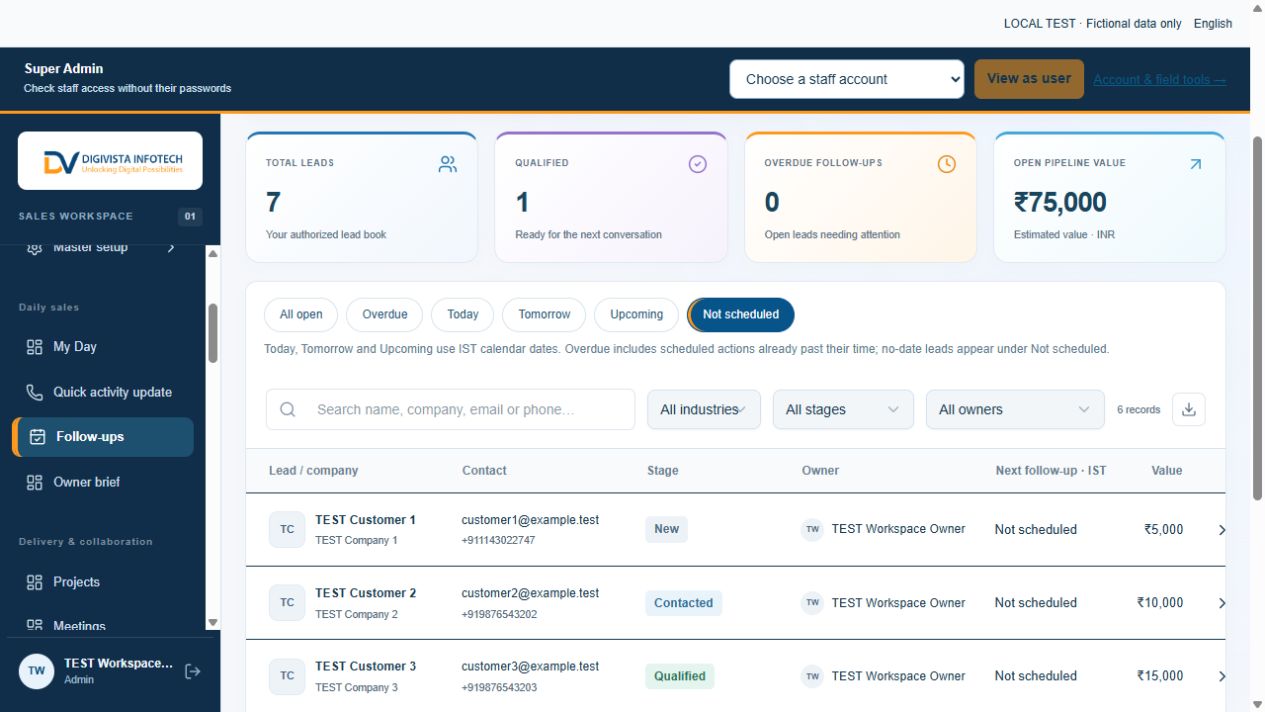Click the main page vertical scrollbar
This screenshot has width=1265, height=712.
pyautogui.click(x=1257, y=317)
